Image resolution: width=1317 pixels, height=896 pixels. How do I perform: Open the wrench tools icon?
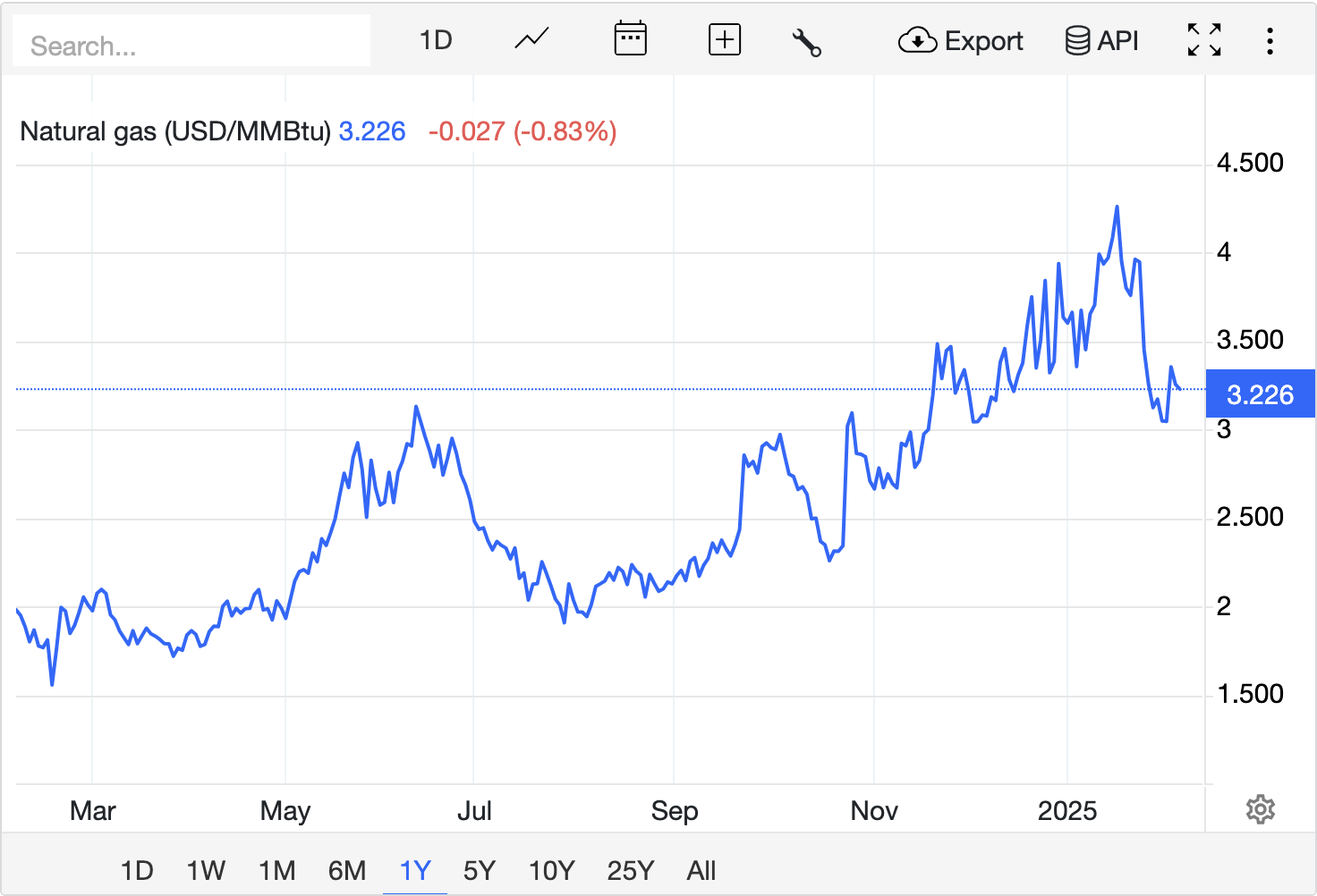click(x=806, y=41)
